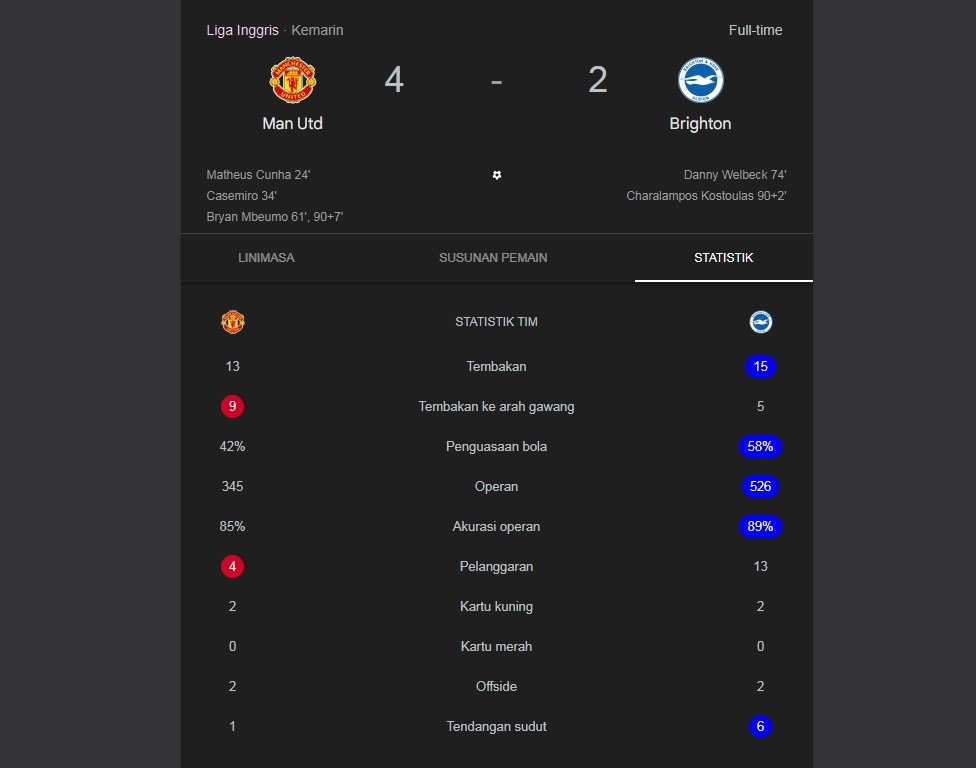Screen dimensions: 976x768
Task: Select the Statistik tab
Action: click(x=723, y=258)
